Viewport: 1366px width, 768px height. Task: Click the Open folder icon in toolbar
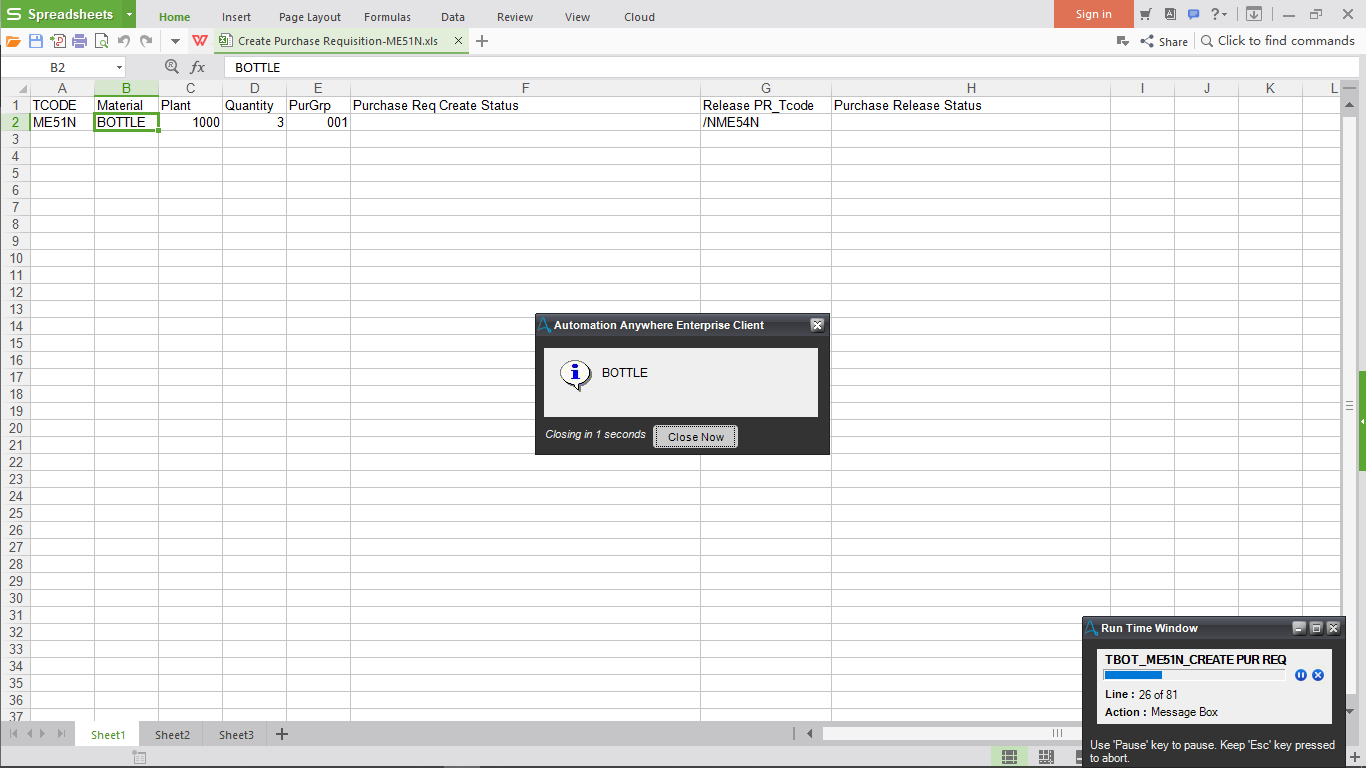[x=13, y=41]
